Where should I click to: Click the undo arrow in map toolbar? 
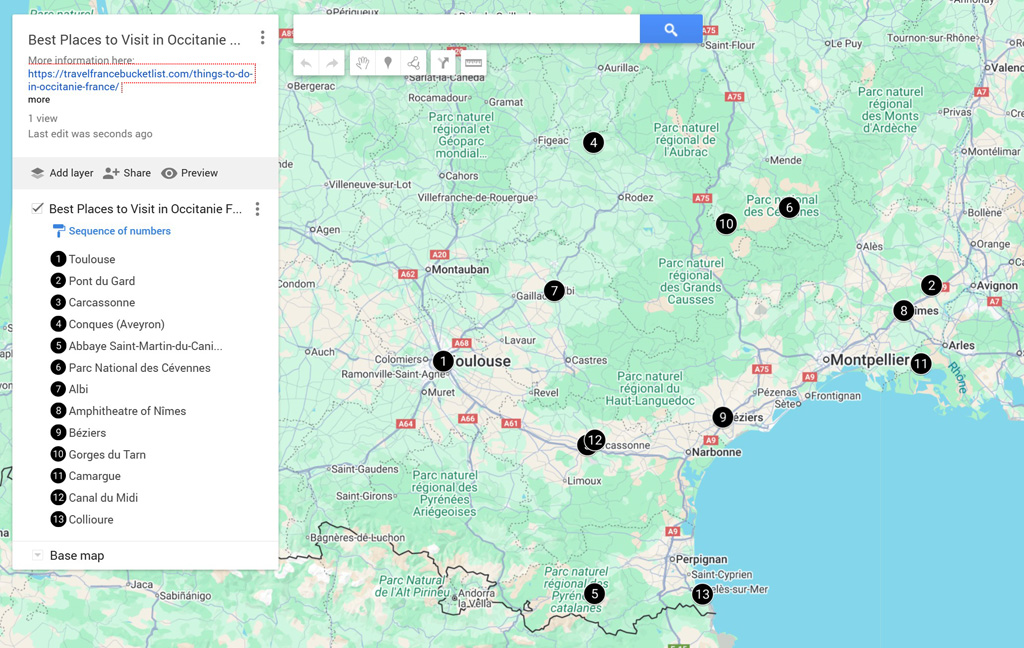pos(306,63)
